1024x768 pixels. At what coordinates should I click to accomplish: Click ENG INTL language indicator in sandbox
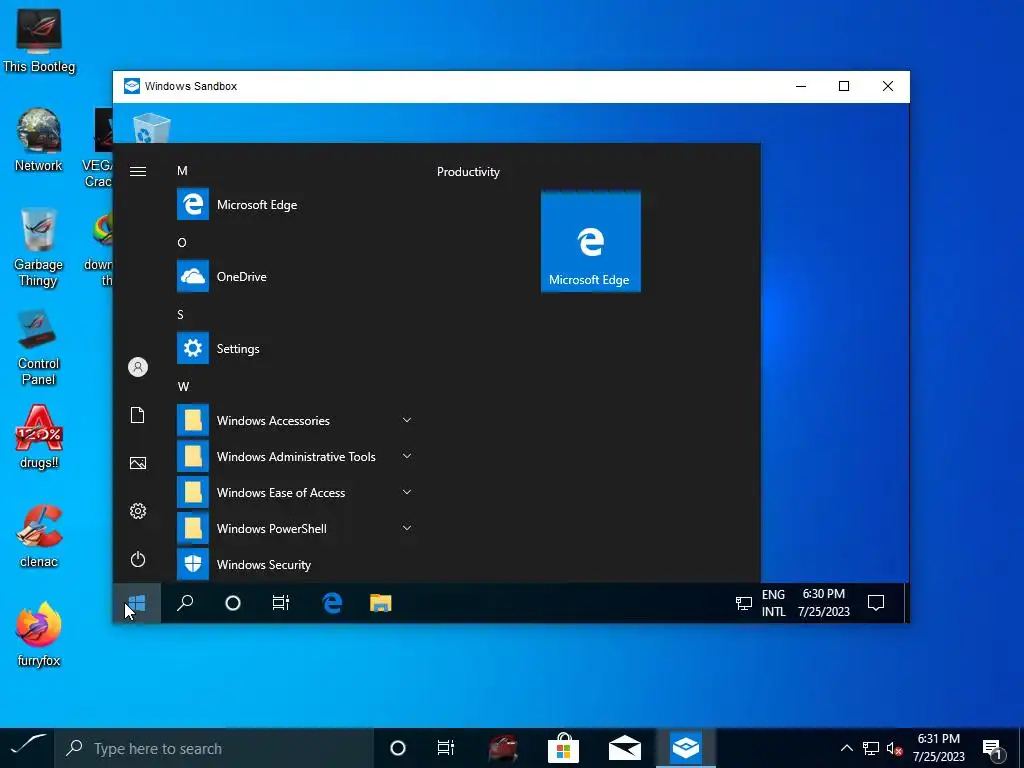pos(773,603)
